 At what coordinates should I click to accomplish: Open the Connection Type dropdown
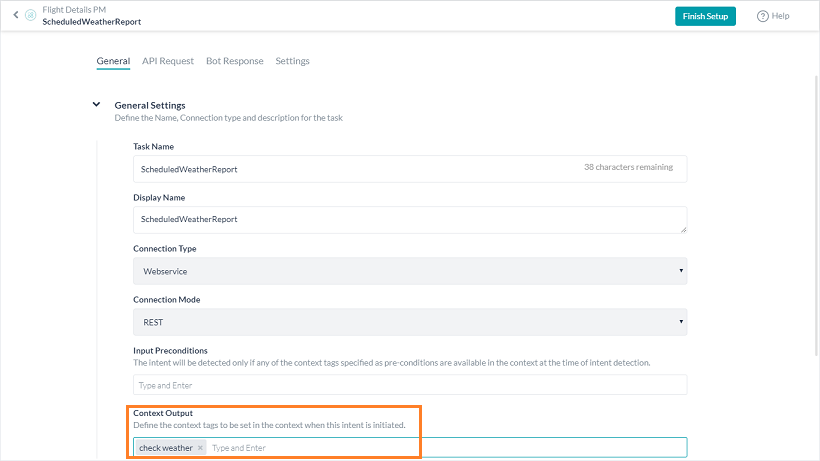click(410, 271)
